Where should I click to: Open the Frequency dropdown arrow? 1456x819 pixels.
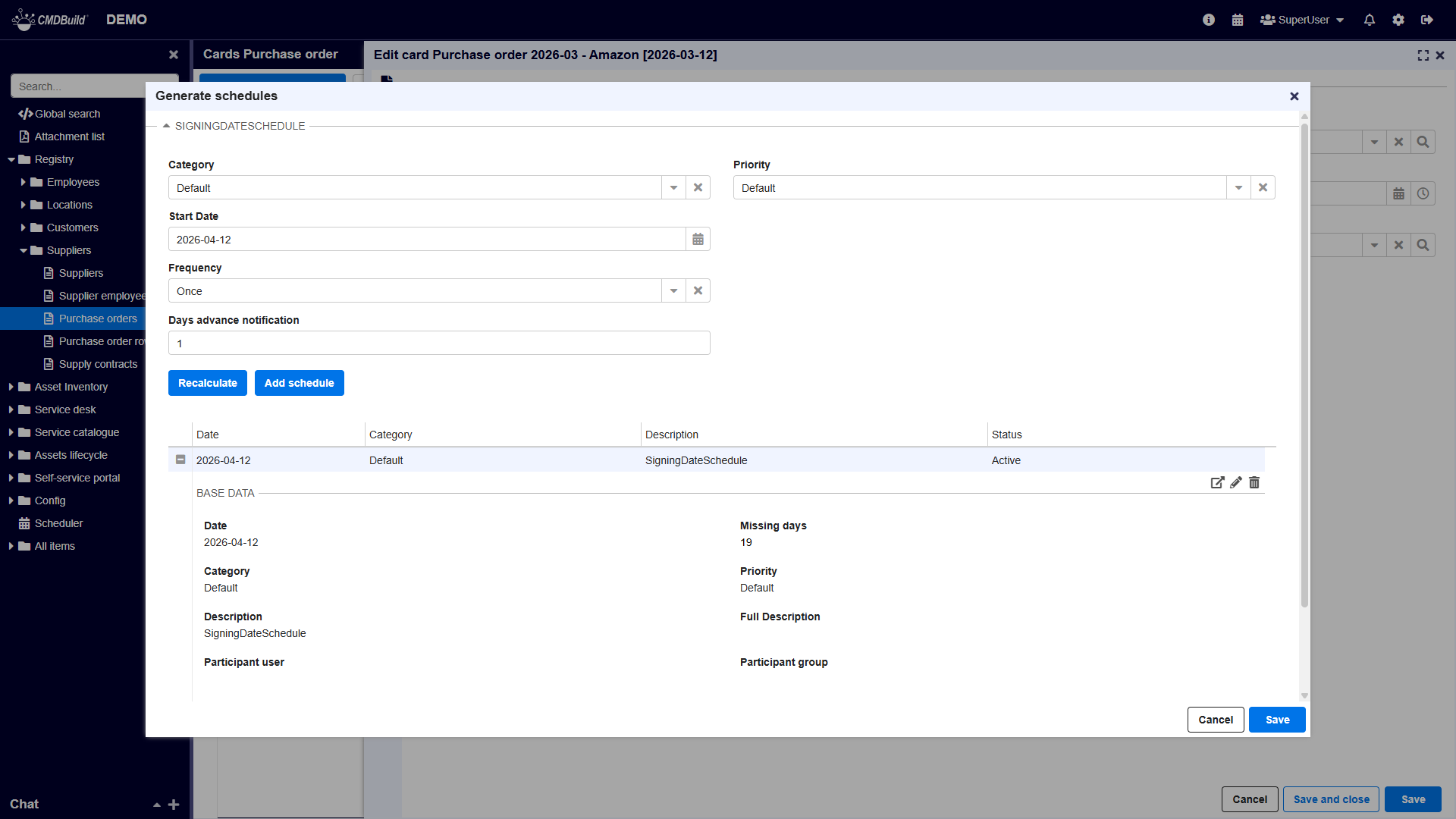point(673,291)
